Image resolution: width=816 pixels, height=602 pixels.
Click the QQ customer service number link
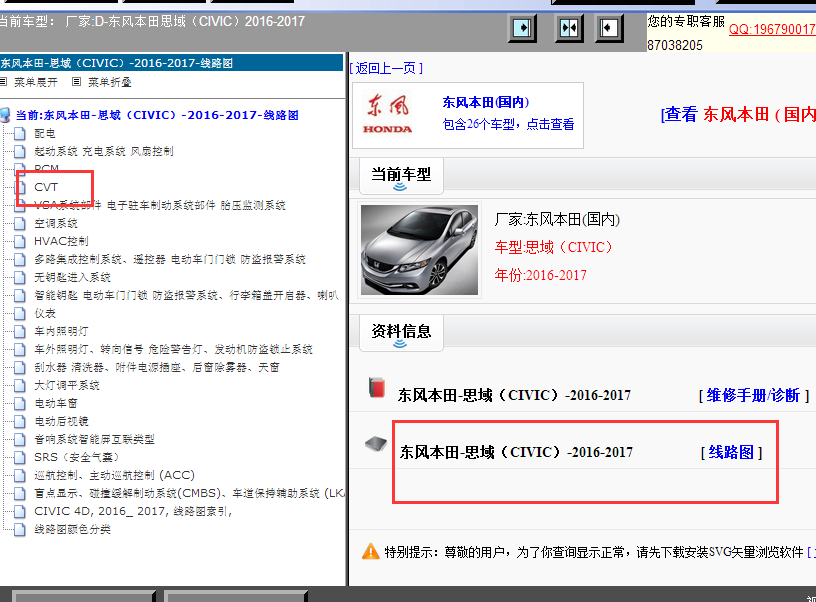[772, 29]
